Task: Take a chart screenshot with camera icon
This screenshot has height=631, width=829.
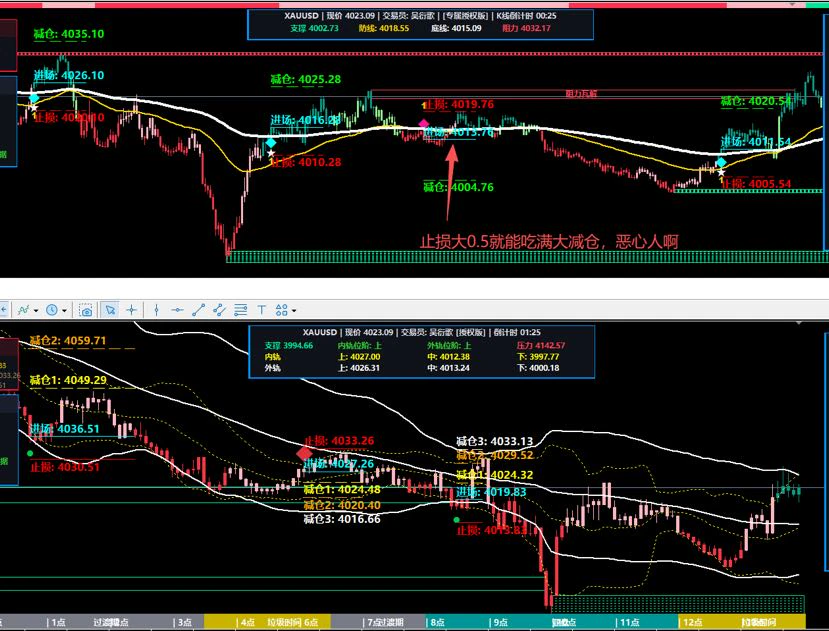Action: tap(86, 310)
